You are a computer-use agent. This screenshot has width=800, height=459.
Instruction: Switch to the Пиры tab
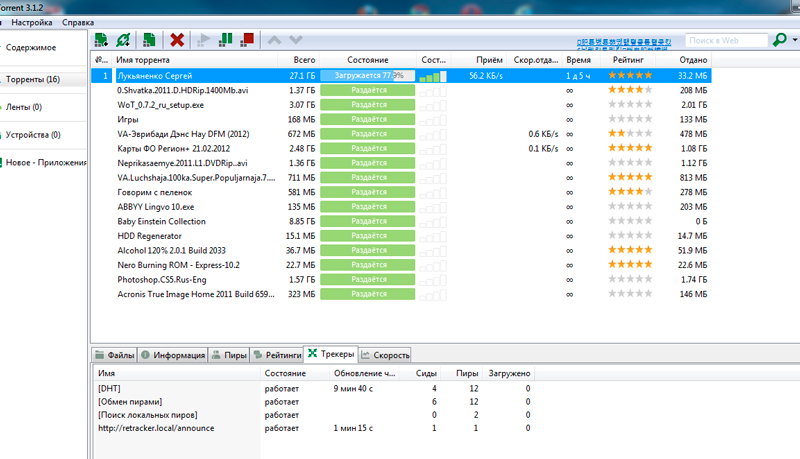click(x=229, y=355)
